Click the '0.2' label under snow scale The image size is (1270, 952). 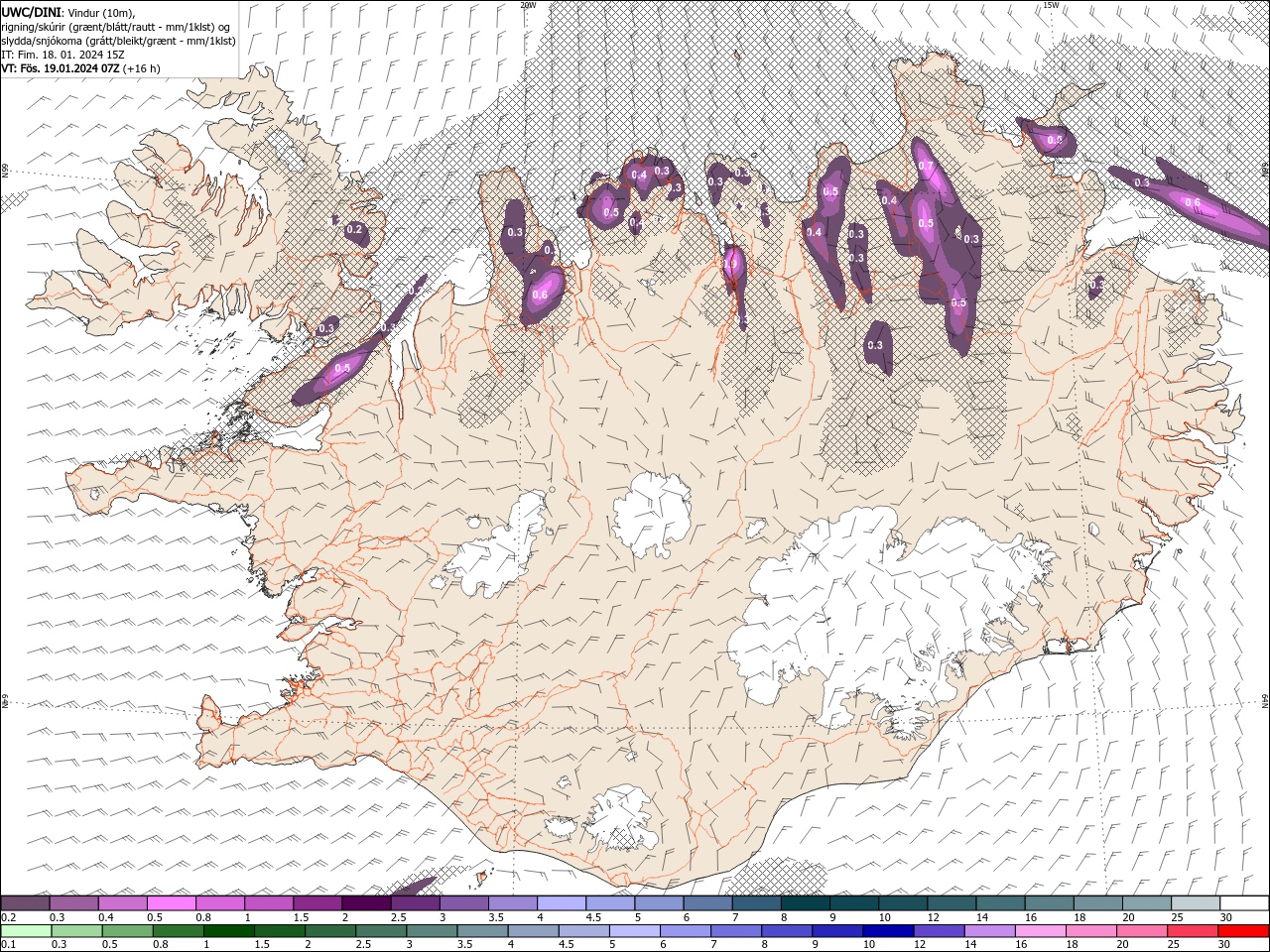coord(8,917)
